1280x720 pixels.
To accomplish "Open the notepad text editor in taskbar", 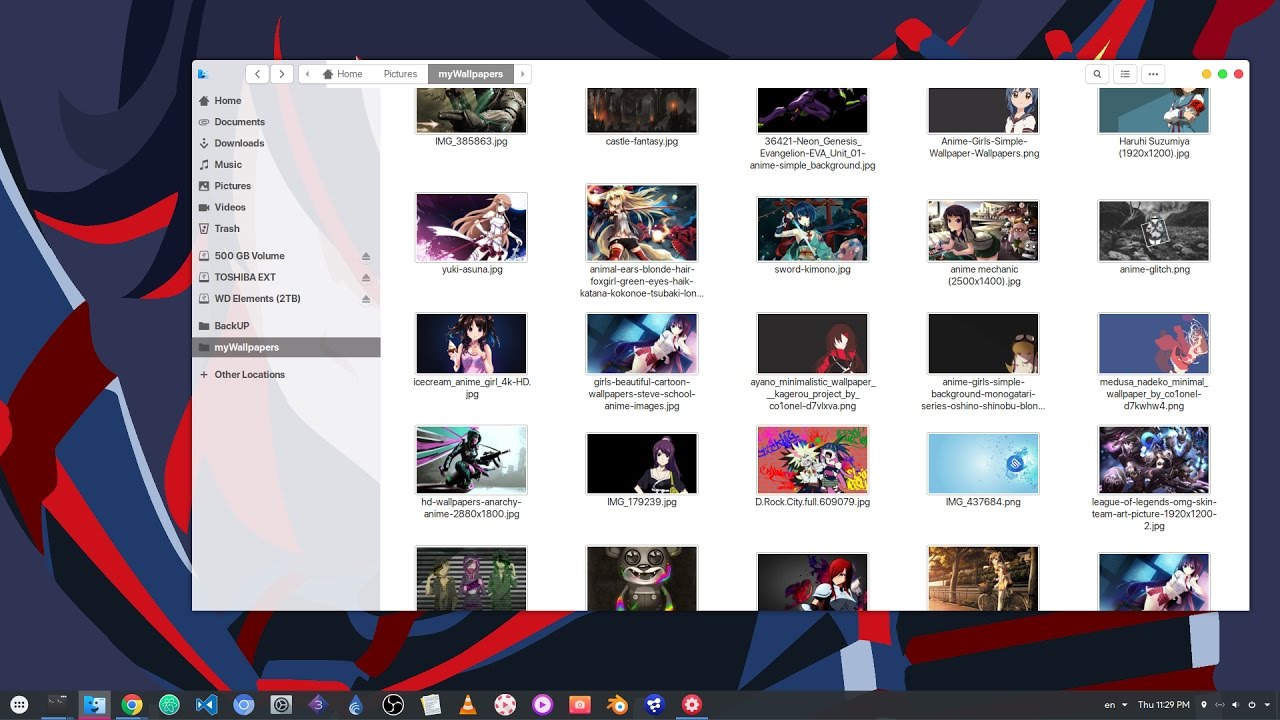I will click(x=430, y=705).
